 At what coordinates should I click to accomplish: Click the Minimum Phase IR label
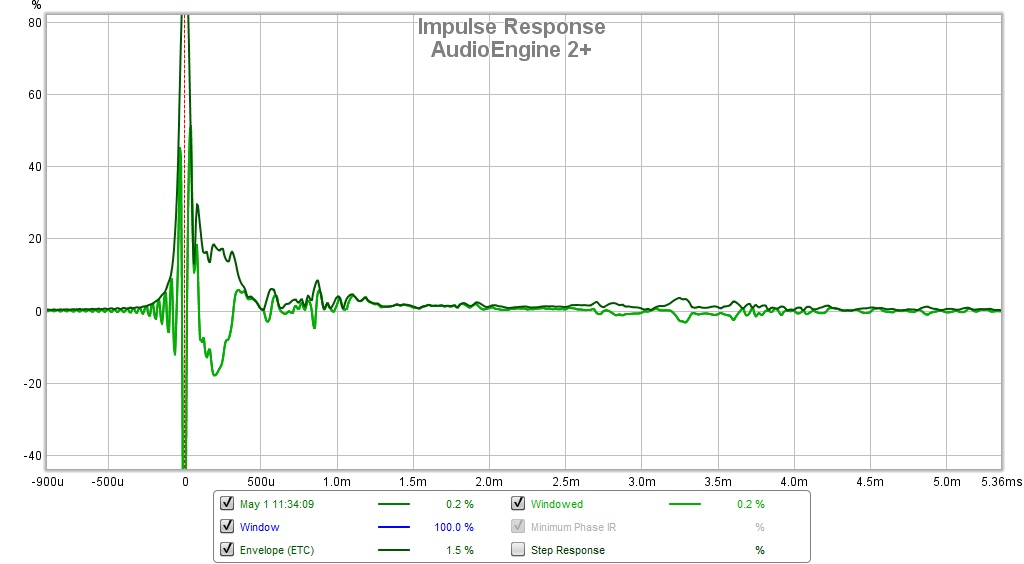pyautogui.click(x=573, y=527)
